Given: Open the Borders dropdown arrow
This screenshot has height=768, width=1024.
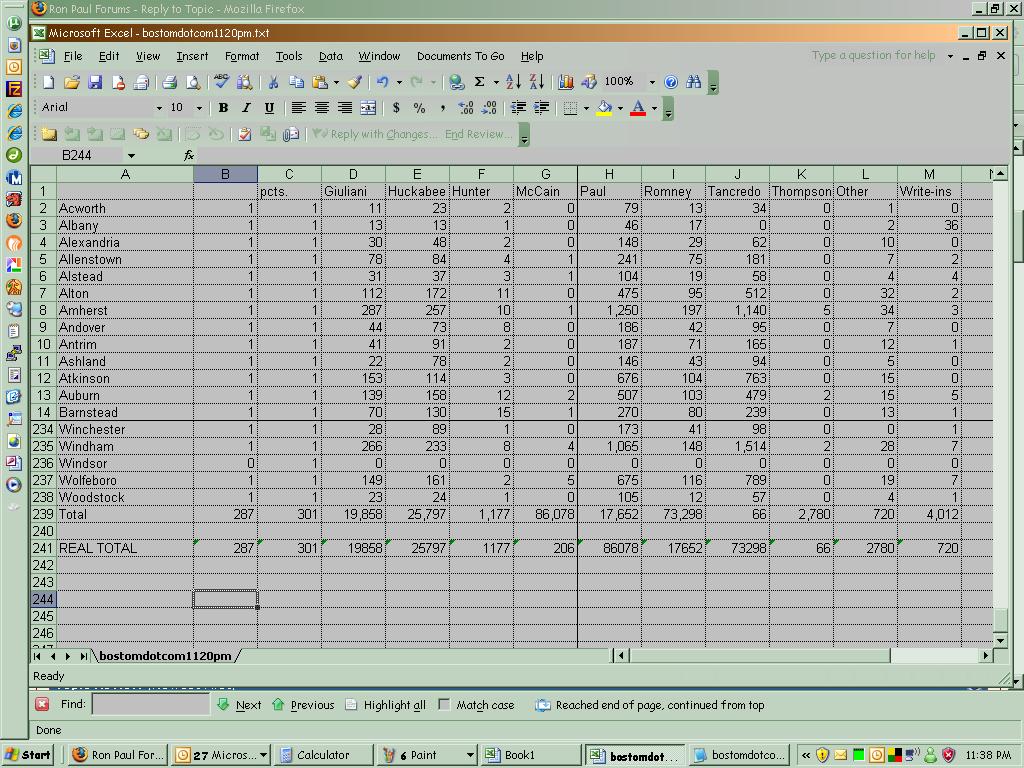Looking at the screenshot, I should tap(586, 108).
